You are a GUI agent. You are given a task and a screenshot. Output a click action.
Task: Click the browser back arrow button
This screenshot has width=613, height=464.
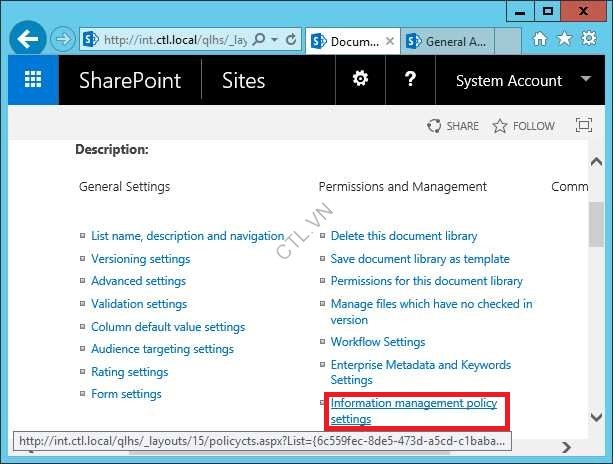point(29,40)
